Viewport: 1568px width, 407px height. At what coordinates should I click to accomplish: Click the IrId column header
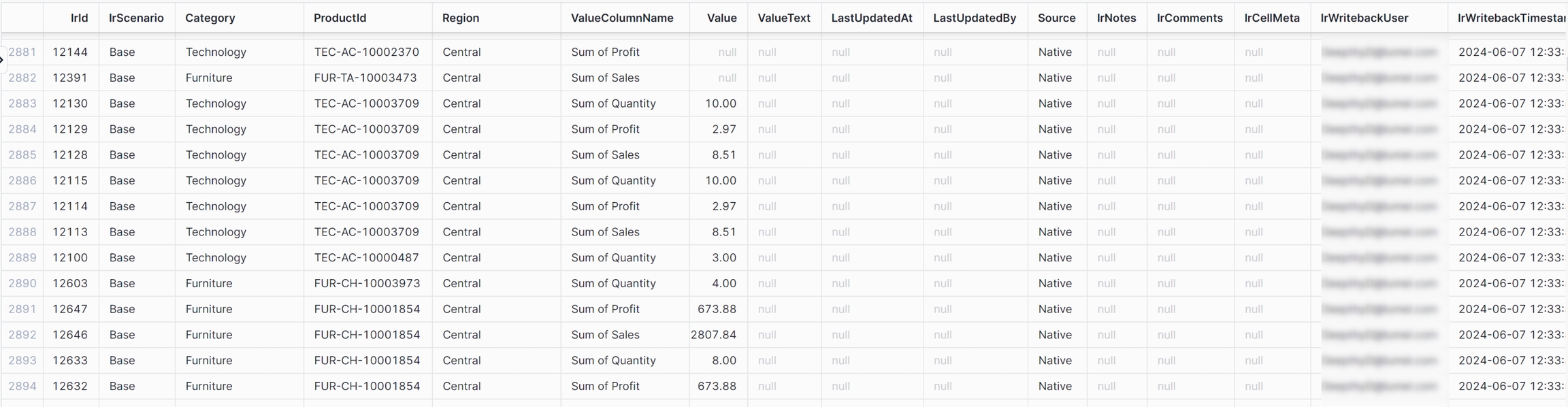[x=79, y=18]
